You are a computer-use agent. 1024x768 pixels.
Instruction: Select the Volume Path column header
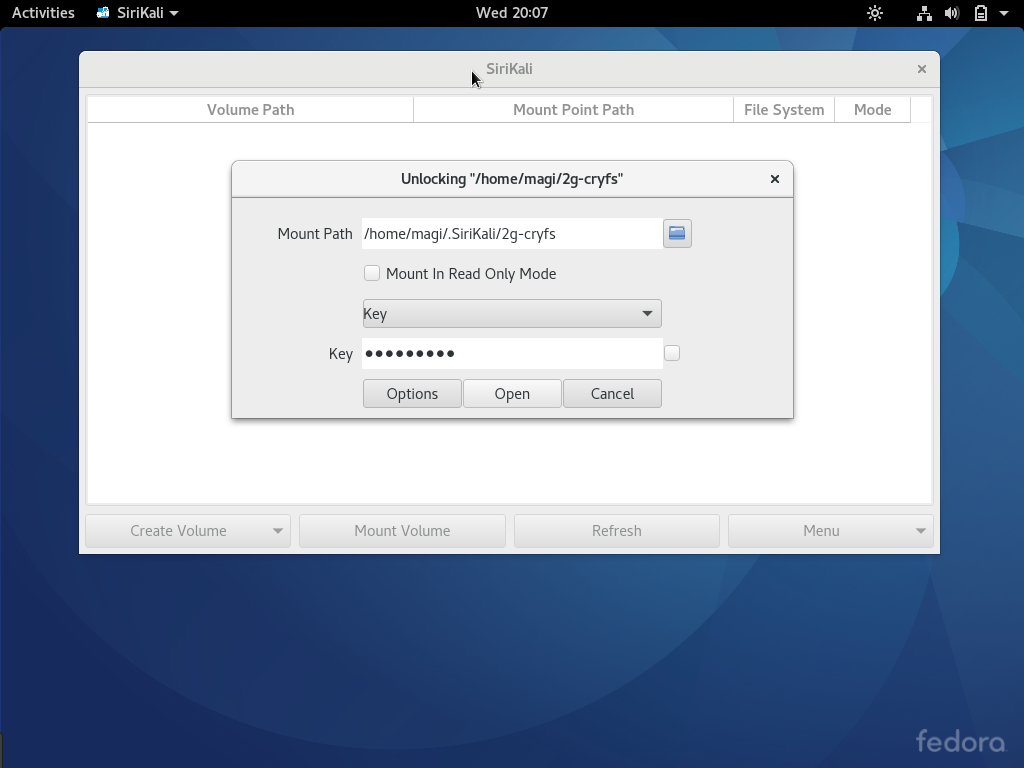(251, 110)
